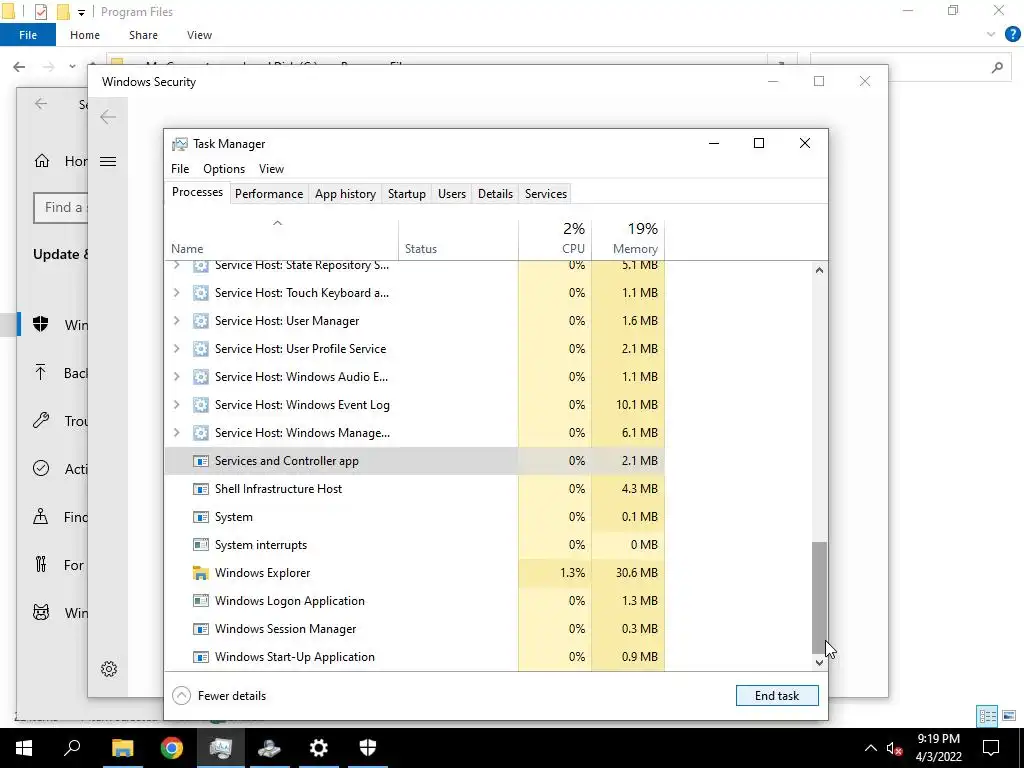The height and width of the screenshot is (768, 1024).
Task: Click the Troubleshoot wrench icon in Settings
Action: click(x=40, y=420)
